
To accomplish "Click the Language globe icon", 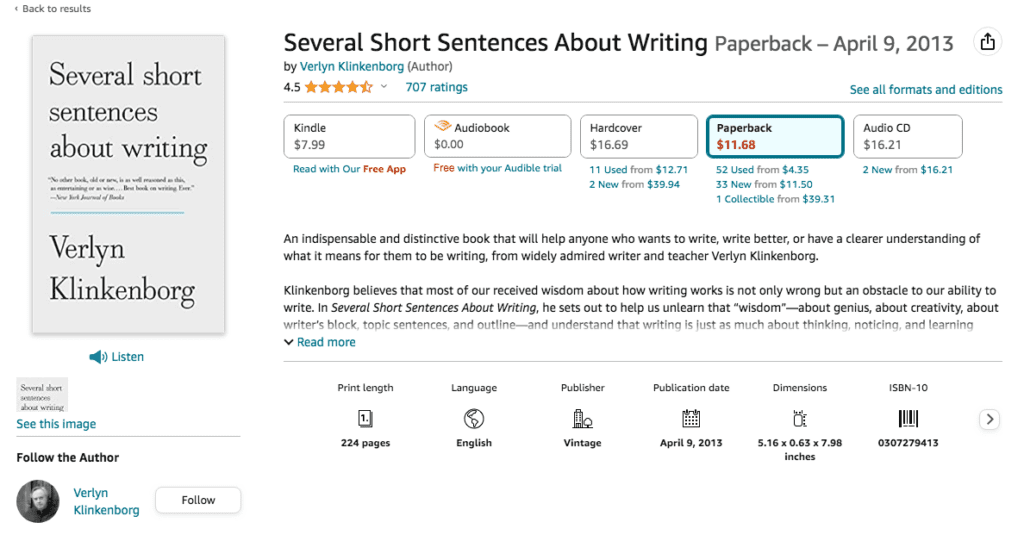I will click(x=473, y=418).
